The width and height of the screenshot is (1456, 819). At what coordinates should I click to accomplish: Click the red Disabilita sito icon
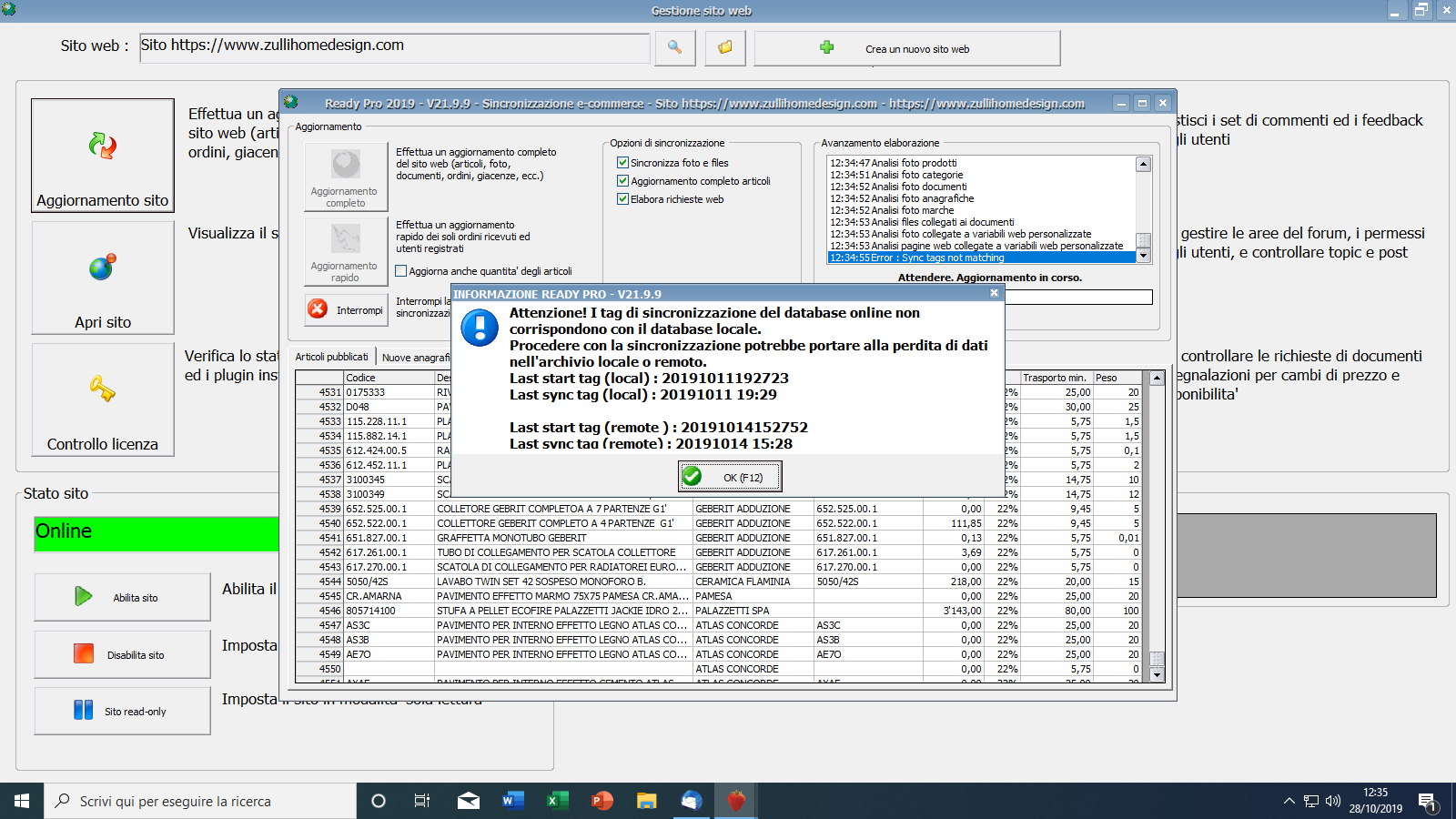[x=84, y=654]
